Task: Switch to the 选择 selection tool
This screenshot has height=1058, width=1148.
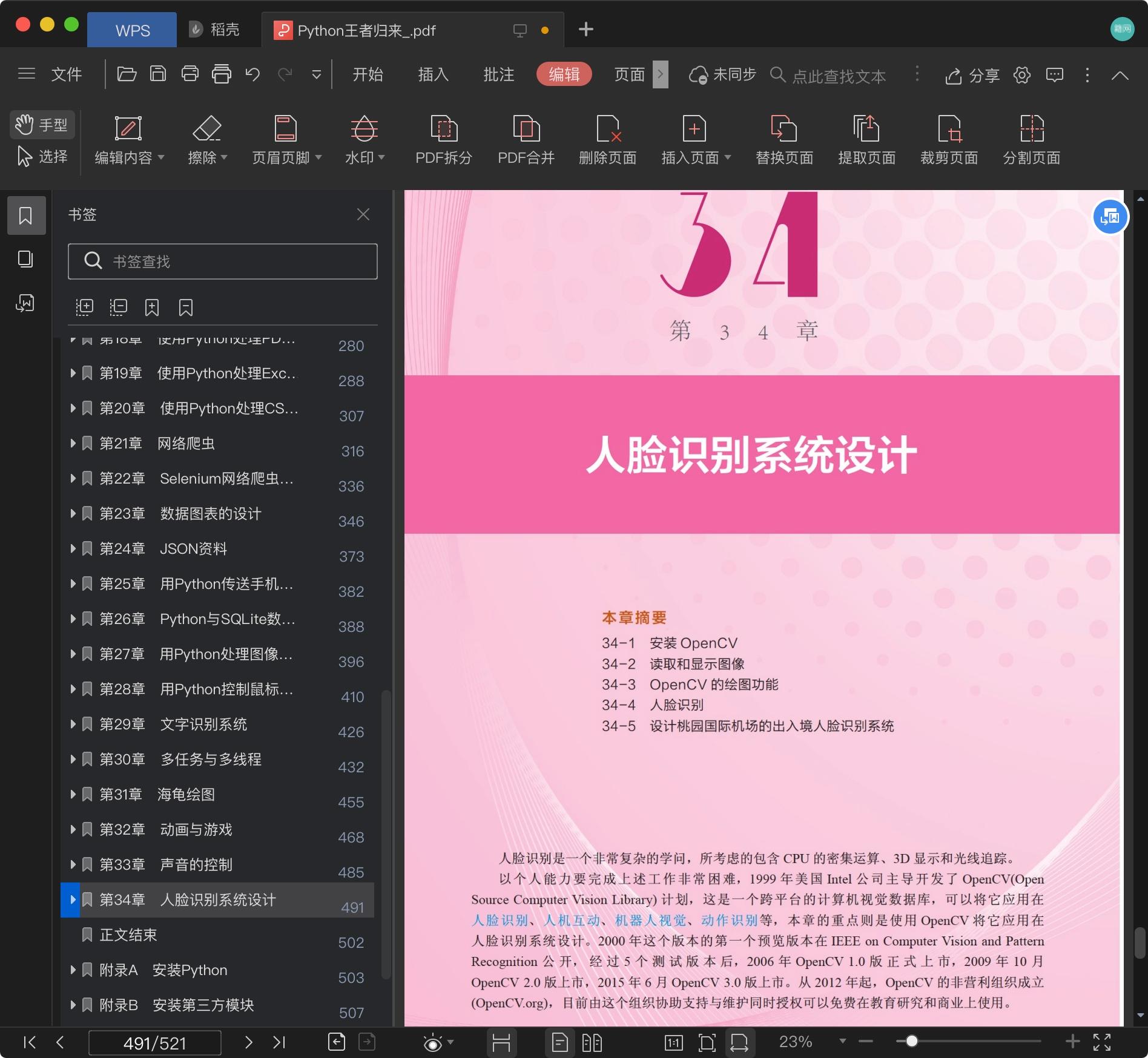Action: pyautogui.click(x=42, y=157)
